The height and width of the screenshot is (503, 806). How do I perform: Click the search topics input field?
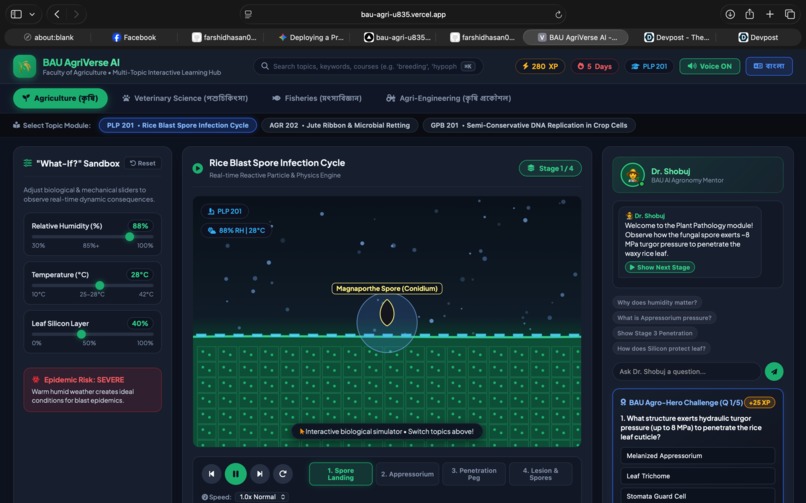[367, 66]
